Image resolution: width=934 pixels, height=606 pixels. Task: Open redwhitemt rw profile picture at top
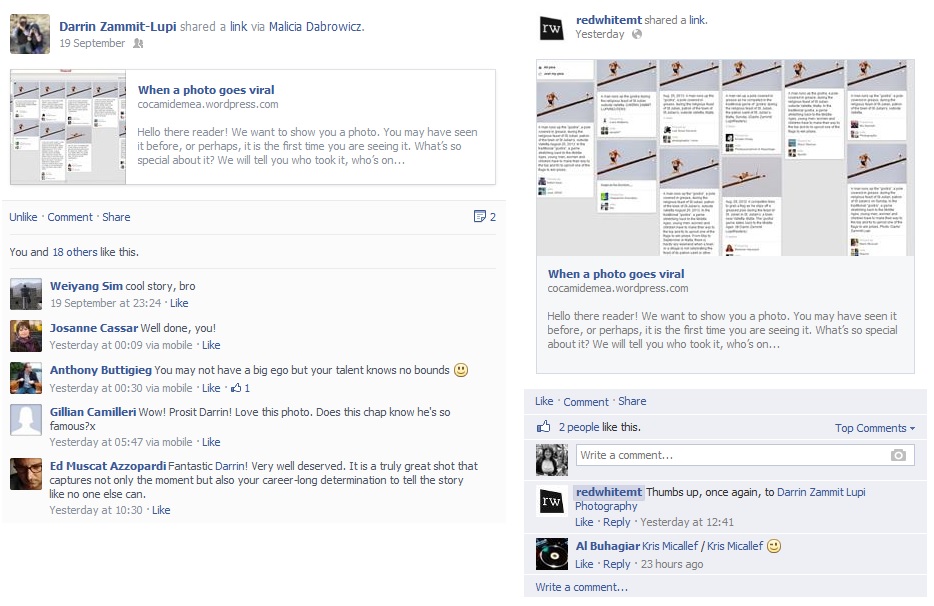pos(551,27)
